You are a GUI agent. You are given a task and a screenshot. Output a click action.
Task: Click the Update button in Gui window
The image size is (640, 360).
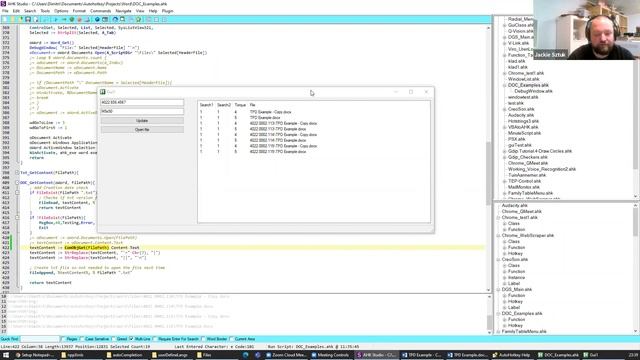[x=142, y=121]
